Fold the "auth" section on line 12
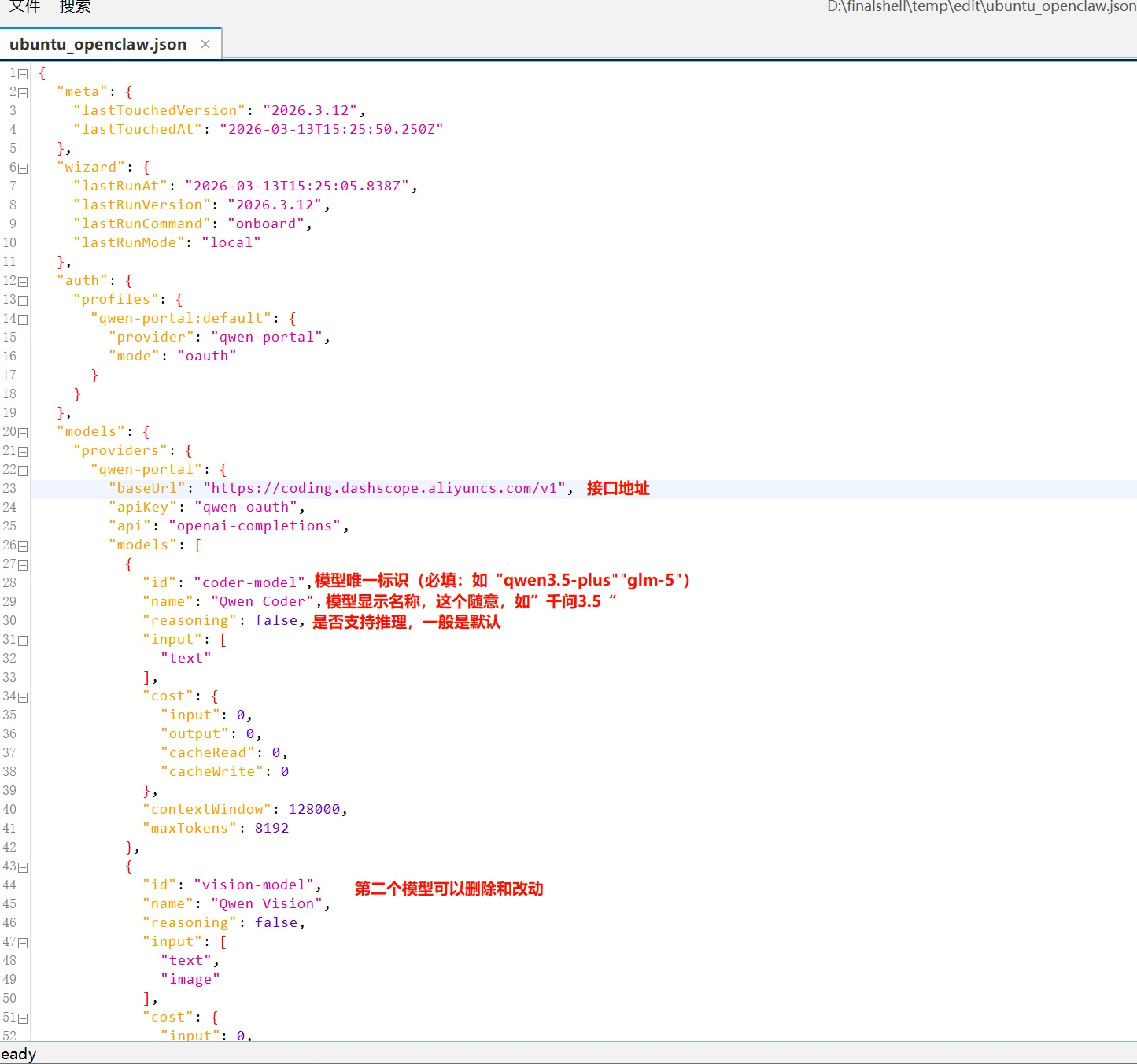The height and width of the screenshot is (1064, 1137). tap(24, 282)
